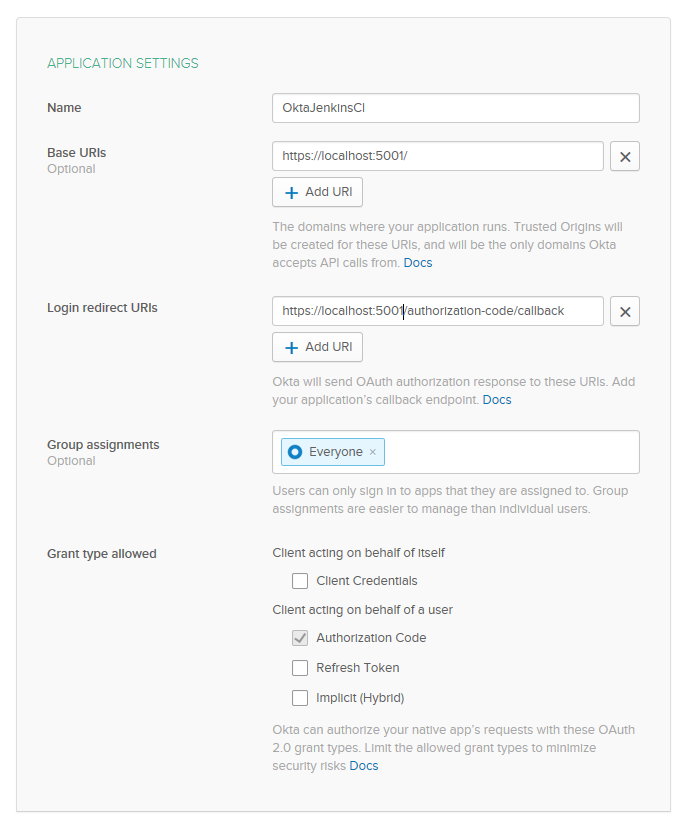The height and width of the screenshot is (821, 681).
Task: Toggle the Authorization Code checkbox
Action: coord(300,638)
